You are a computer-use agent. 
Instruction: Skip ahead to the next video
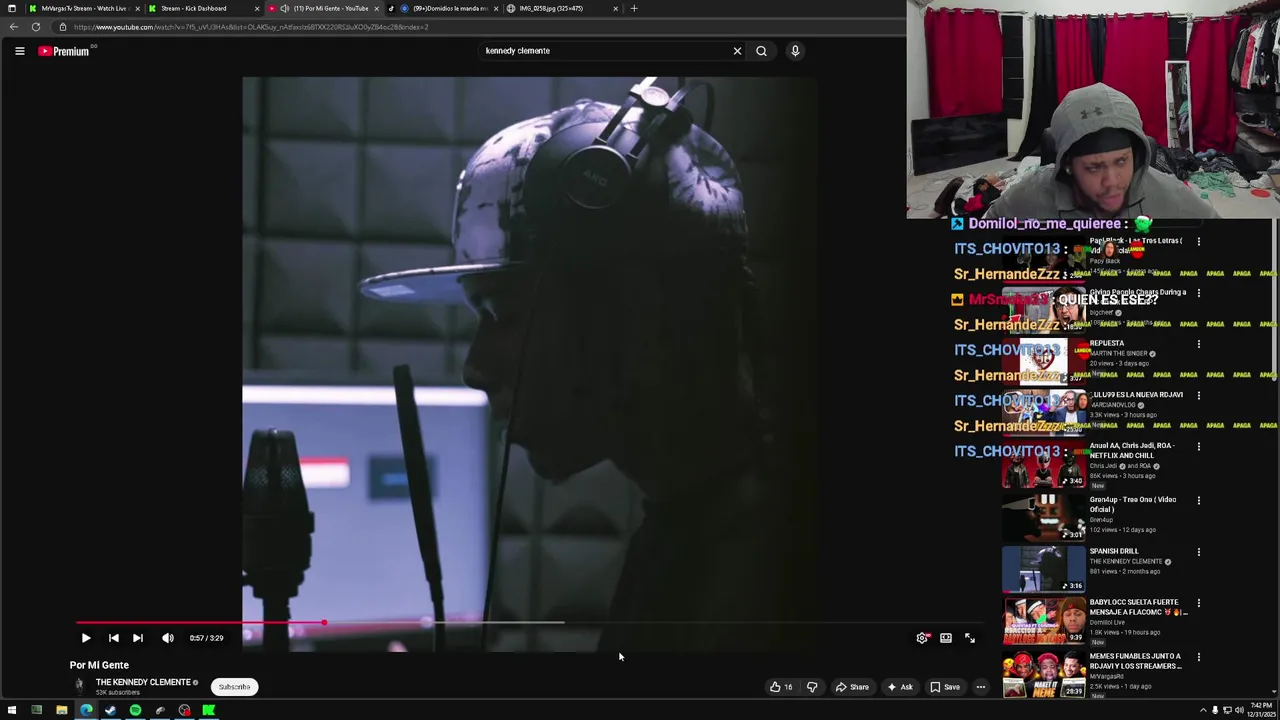point(138,638)
